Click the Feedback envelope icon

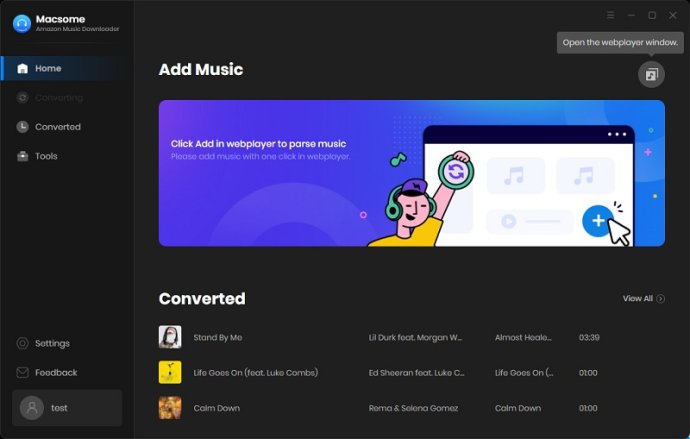tap(22, 373)
